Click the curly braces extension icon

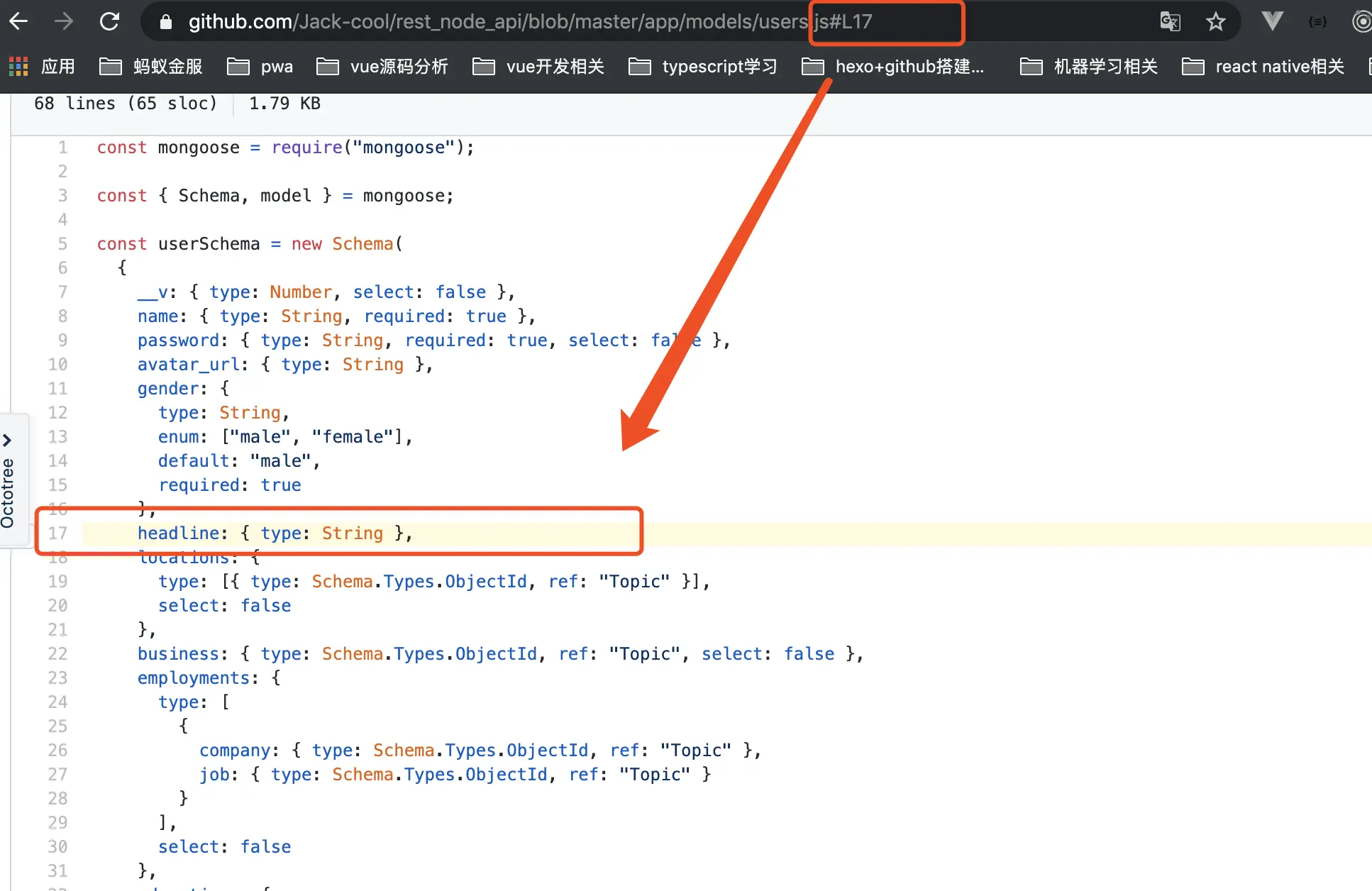(x=1317, y=22)
